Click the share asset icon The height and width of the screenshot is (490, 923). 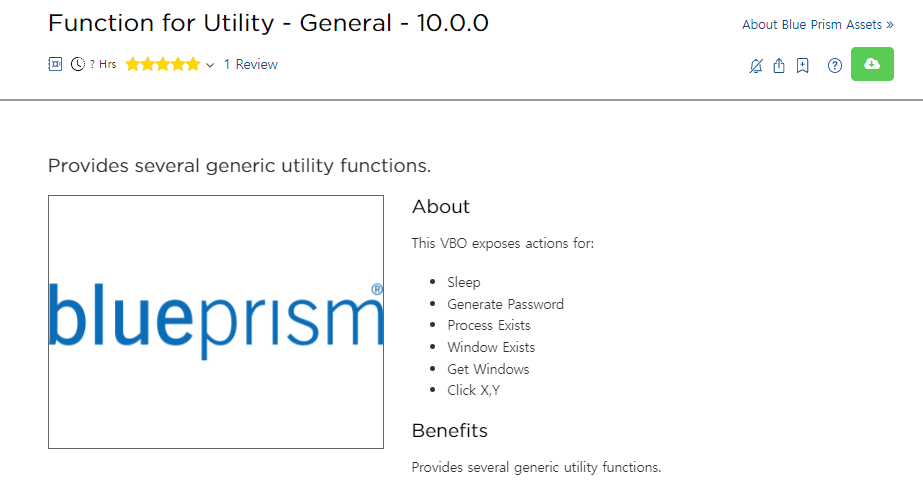point(779,66)
